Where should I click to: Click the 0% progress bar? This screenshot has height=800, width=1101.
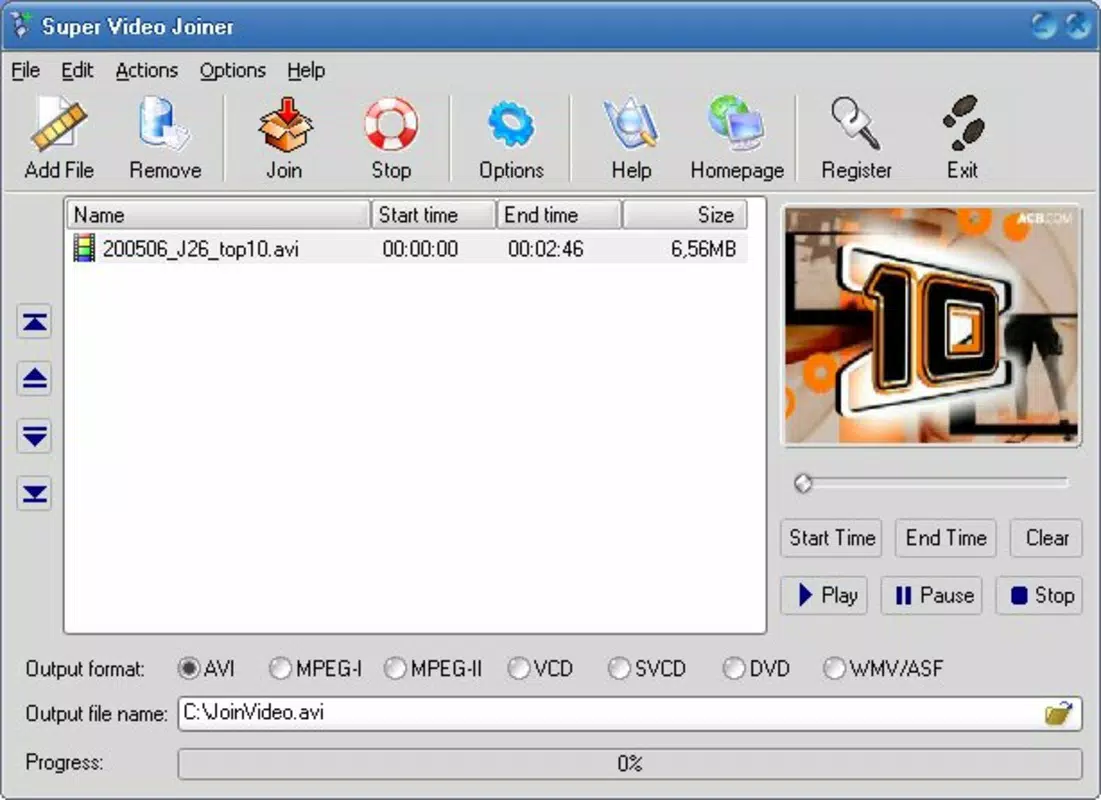(x=630, y=763)
